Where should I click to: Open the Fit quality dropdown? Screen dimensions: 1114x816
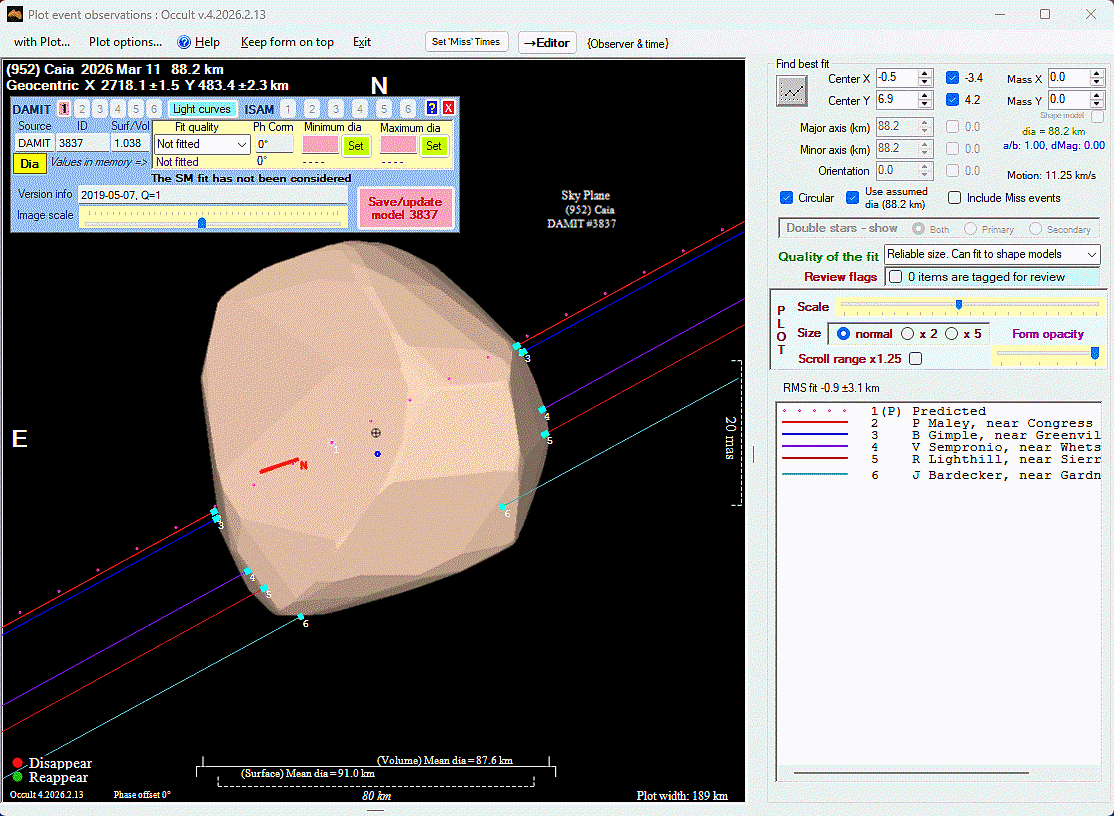[202, 144]
